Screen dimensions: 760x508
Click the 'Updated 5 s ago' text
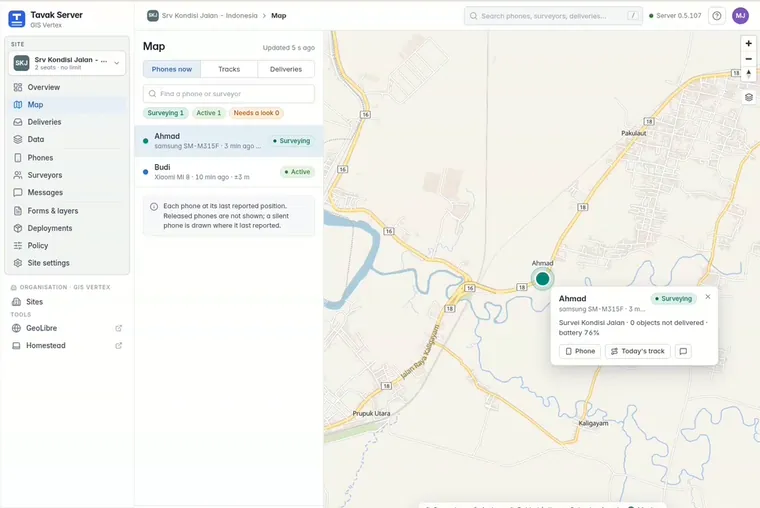pos(288,48)
